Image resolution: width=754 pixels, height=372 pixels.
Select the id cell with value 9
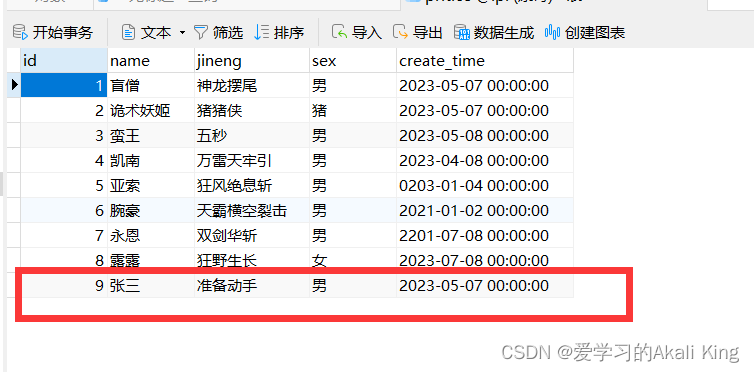pos(64,285)
